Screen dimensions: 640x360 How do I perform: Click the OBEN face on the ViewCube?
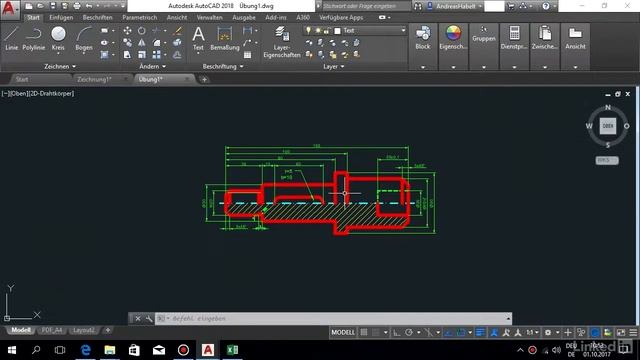pyautogui.click(x=608, y=126)
